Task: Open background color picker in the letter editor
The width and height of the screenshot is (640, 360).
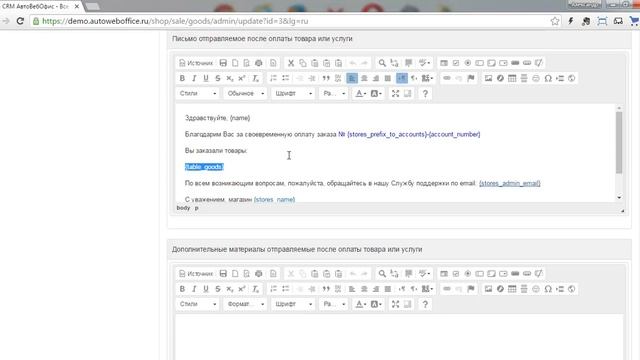Action: point(376,93)
